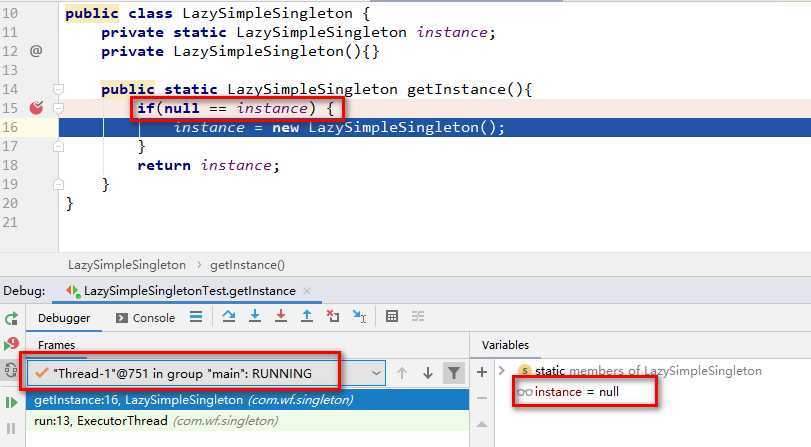
Task: Click line number 18 in the gutter
Action: (10, 166)
